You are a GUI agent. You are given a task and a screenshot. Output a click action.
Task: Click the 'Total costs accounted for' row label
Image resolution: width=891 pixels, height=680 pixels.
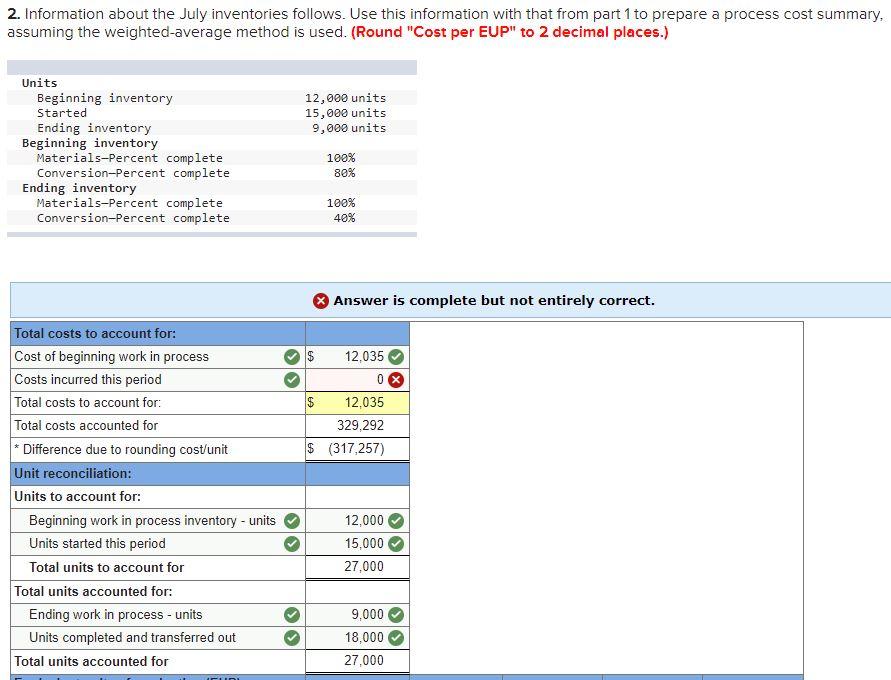click(86, 425)
